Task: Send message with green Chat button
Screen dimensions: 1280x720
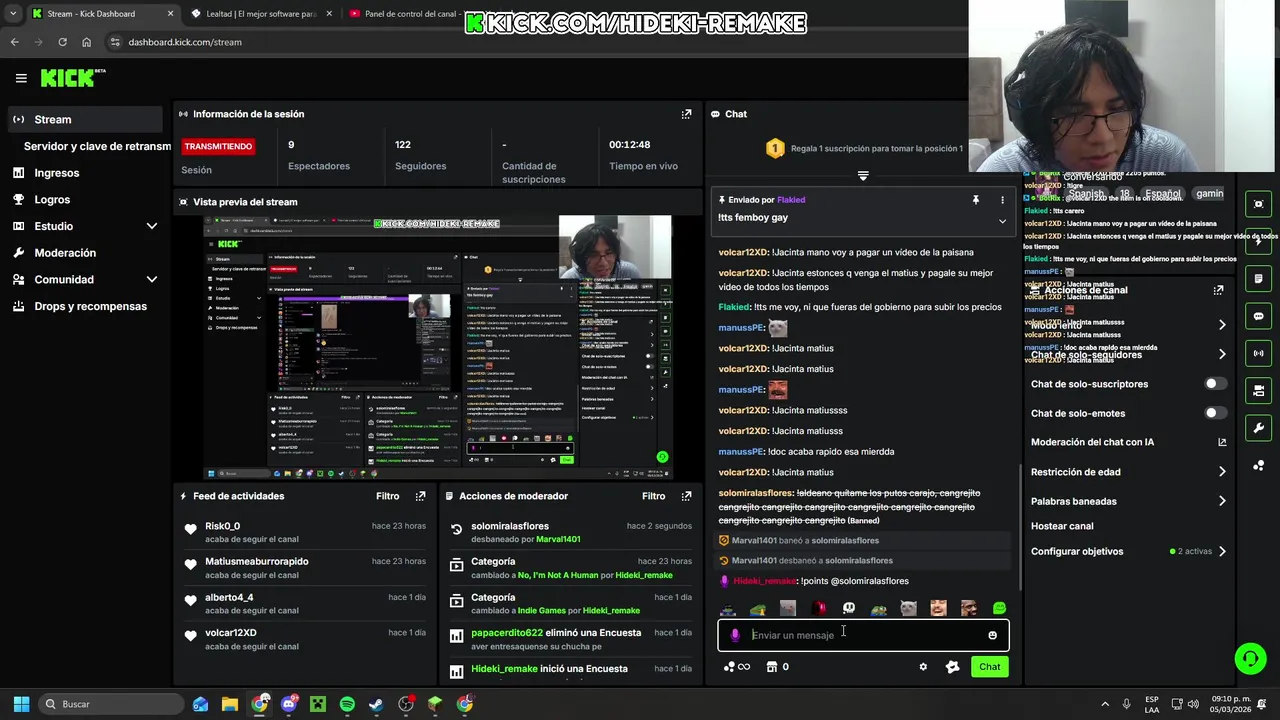Action: 989,667
